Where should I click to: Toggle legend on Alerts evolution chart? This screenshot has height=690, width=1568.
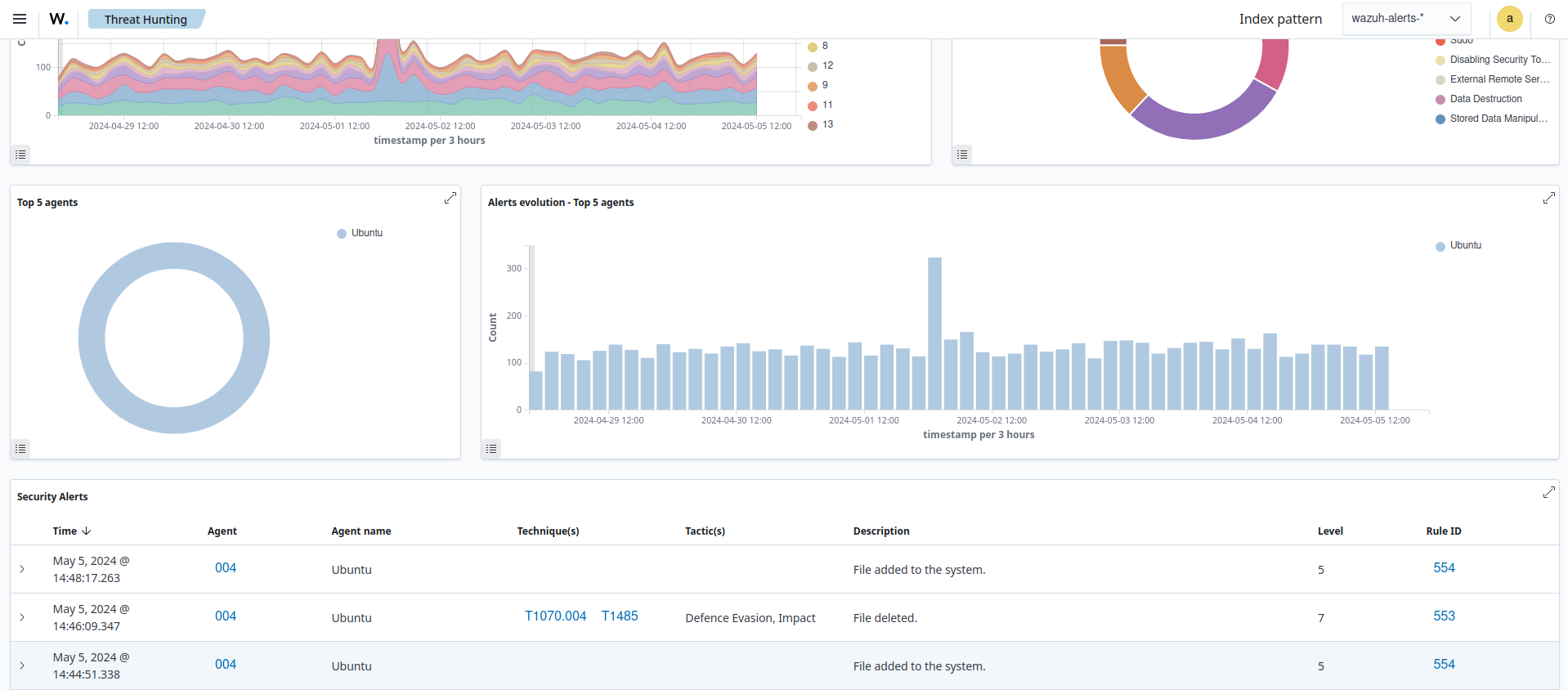[x=491, y=449]
